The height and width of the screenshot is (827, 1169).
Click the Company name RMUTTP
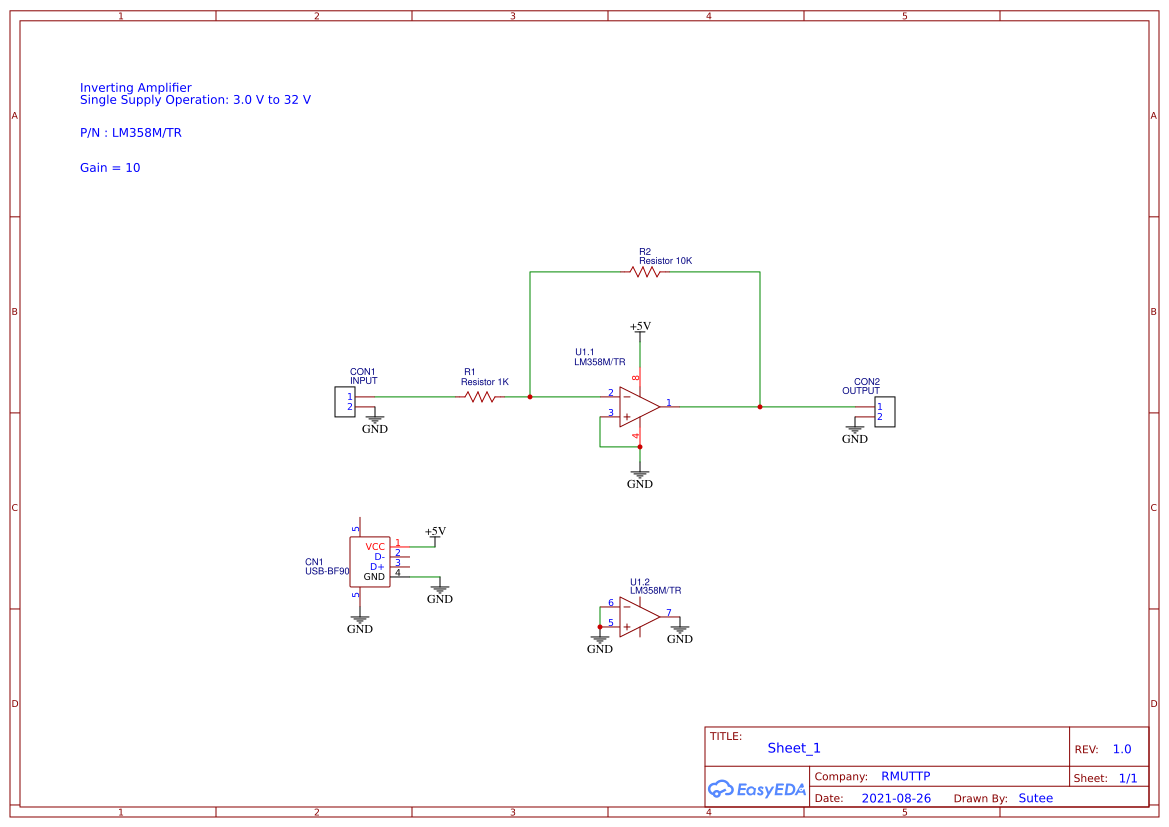tap(907, 775)
